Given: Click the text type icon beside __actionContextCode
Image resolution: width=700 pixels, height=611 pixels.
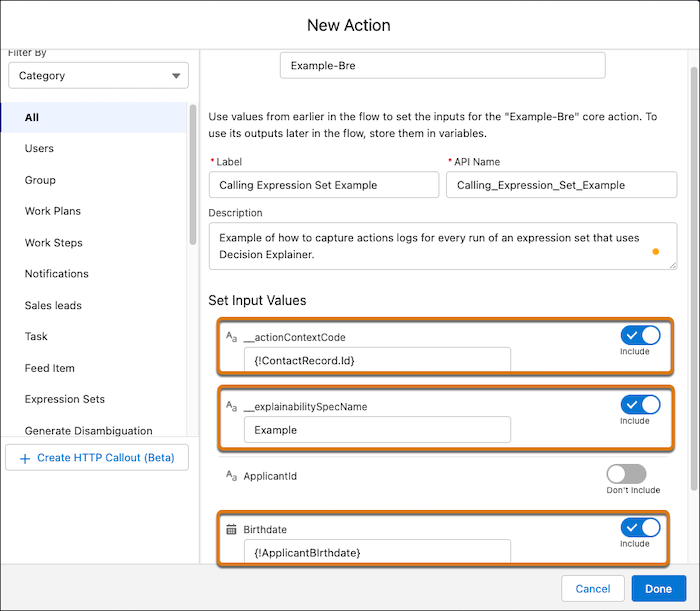Looking at the screenshot, I should click(x=231, y=338).
